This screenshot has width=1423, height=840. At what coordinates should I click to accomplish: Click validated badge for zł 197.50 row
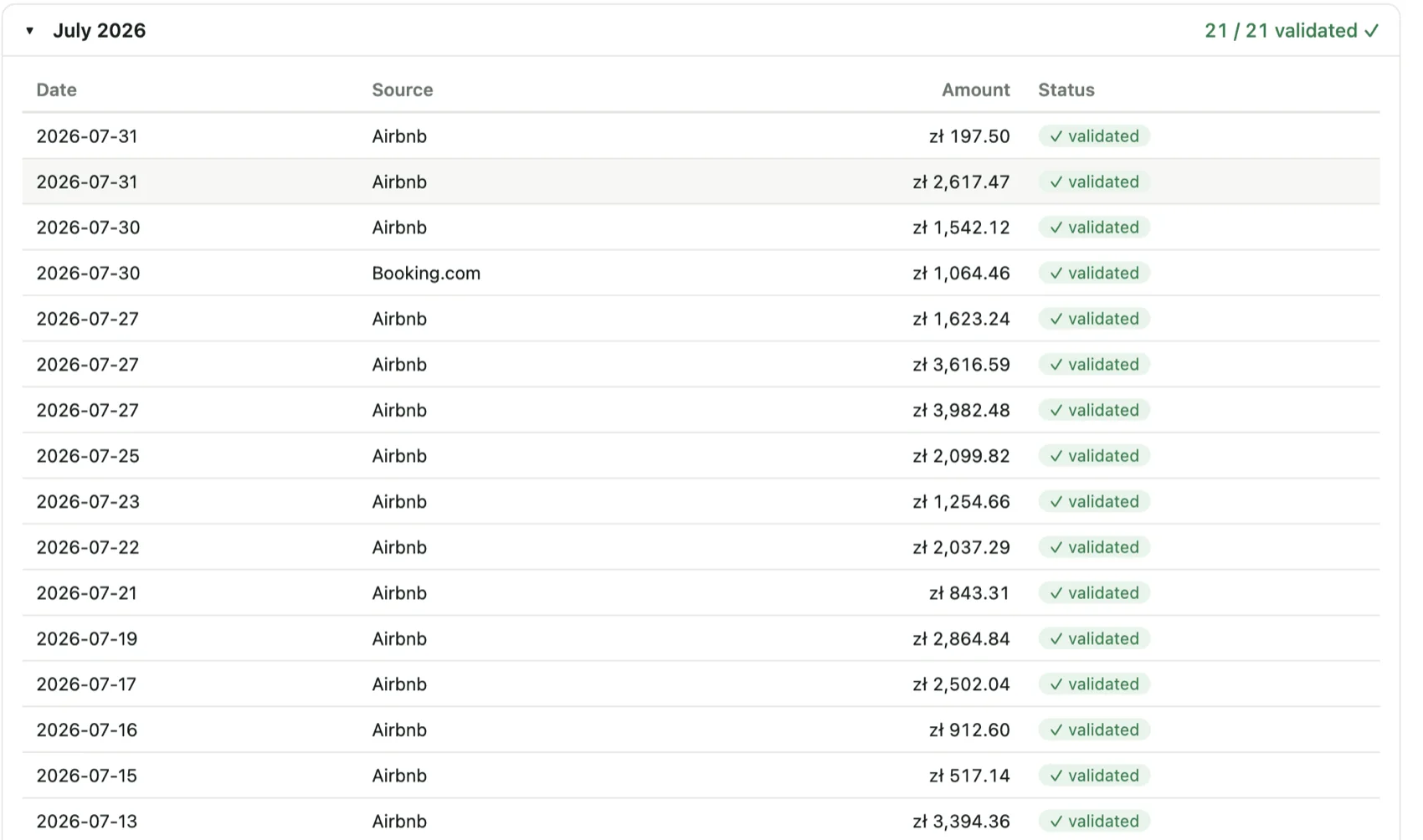point(1094,136)
